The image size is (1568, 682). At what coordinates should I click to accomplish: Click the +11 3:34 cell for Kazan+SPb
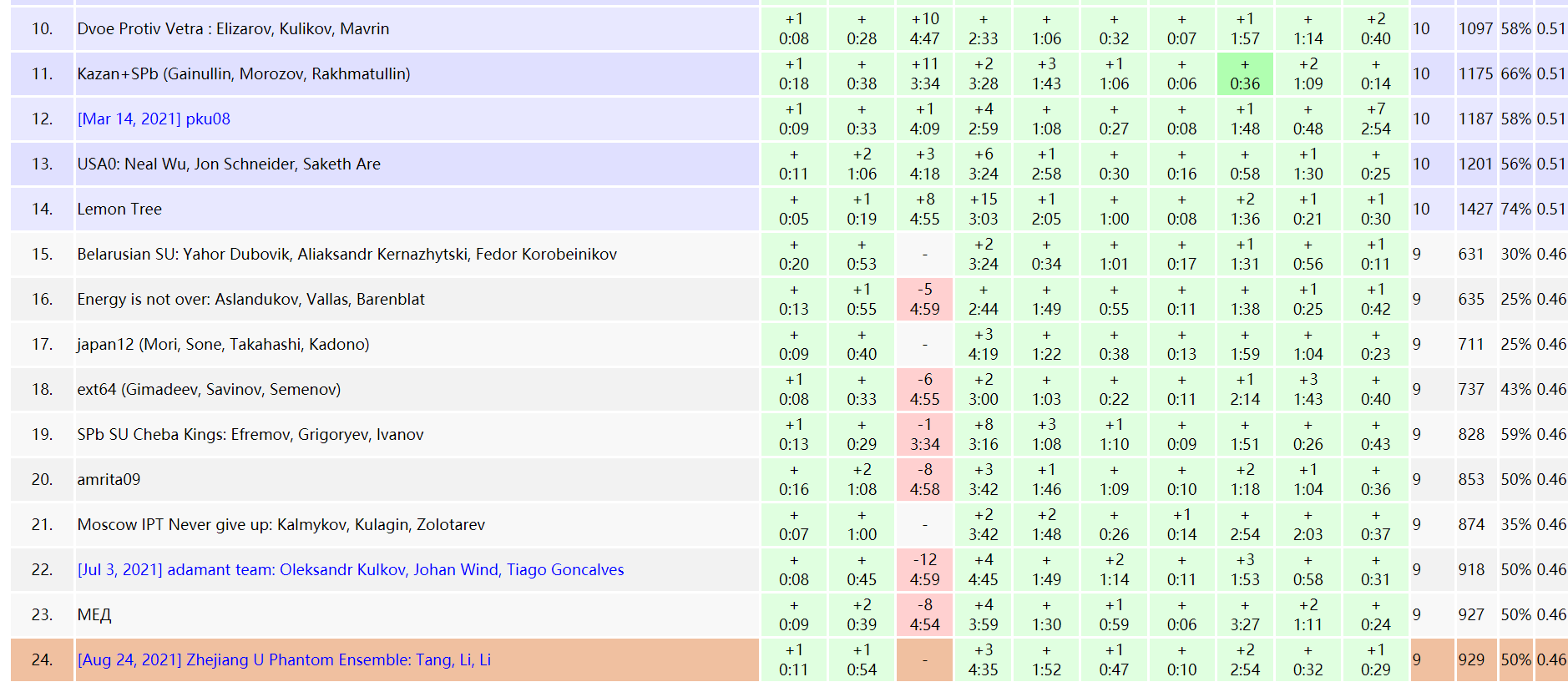(924, 74)
